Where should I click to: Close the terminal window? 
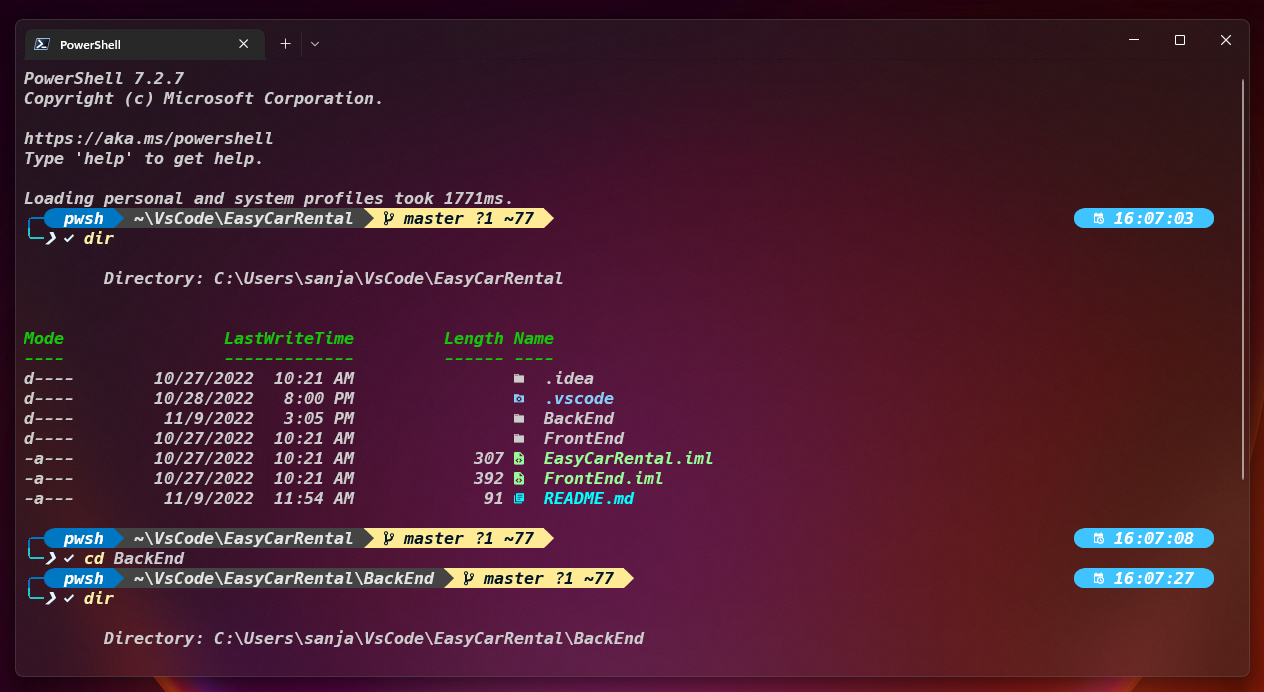point(1226,40)
